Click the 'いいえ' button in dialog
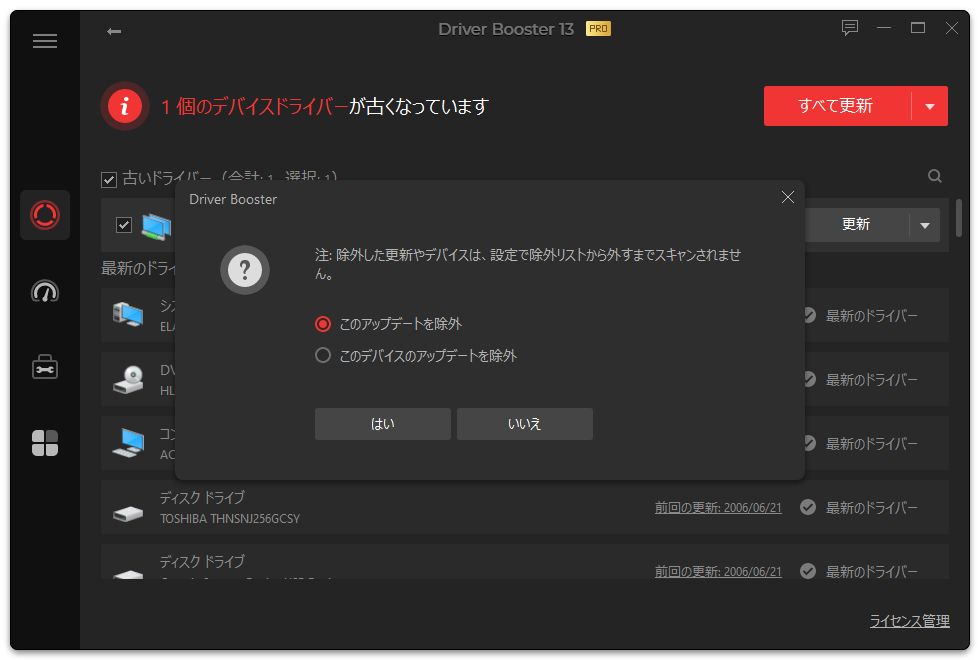The image size is (980, 660). (x=524, y=424)
